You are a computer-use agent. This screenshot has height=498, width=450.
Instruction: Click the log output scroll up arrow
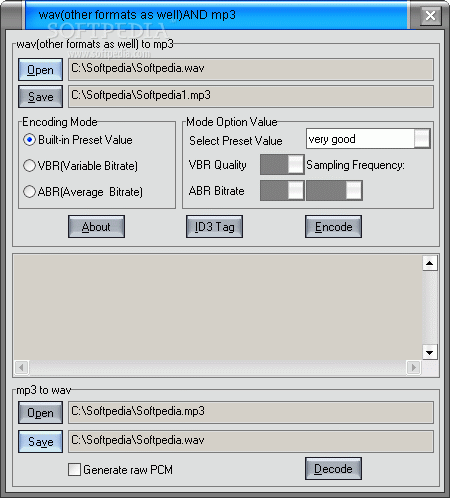tap(430, 263)
